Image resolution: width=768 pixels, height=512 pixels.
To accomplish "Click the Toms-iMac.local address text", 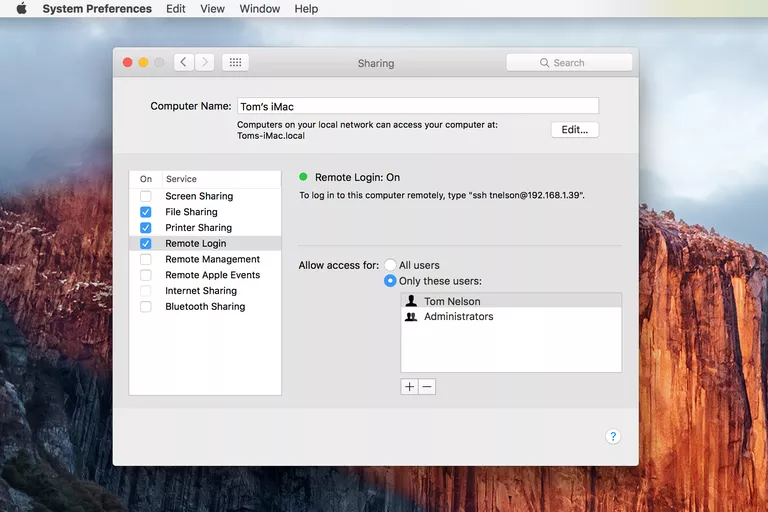I will click(271, 136).
